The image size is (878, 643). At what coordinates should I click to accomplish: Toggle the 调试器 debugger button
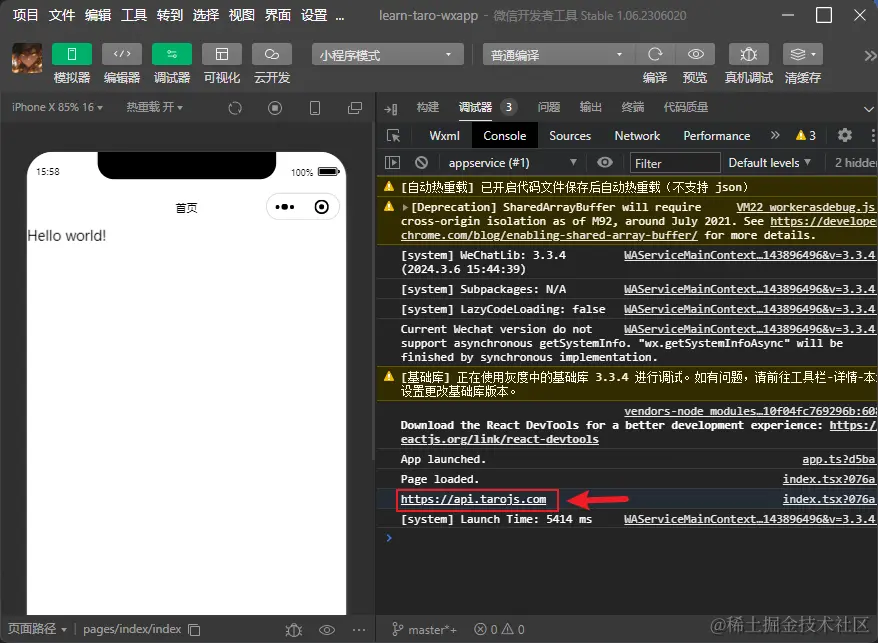pyautogui.click(x=172, y=54)
